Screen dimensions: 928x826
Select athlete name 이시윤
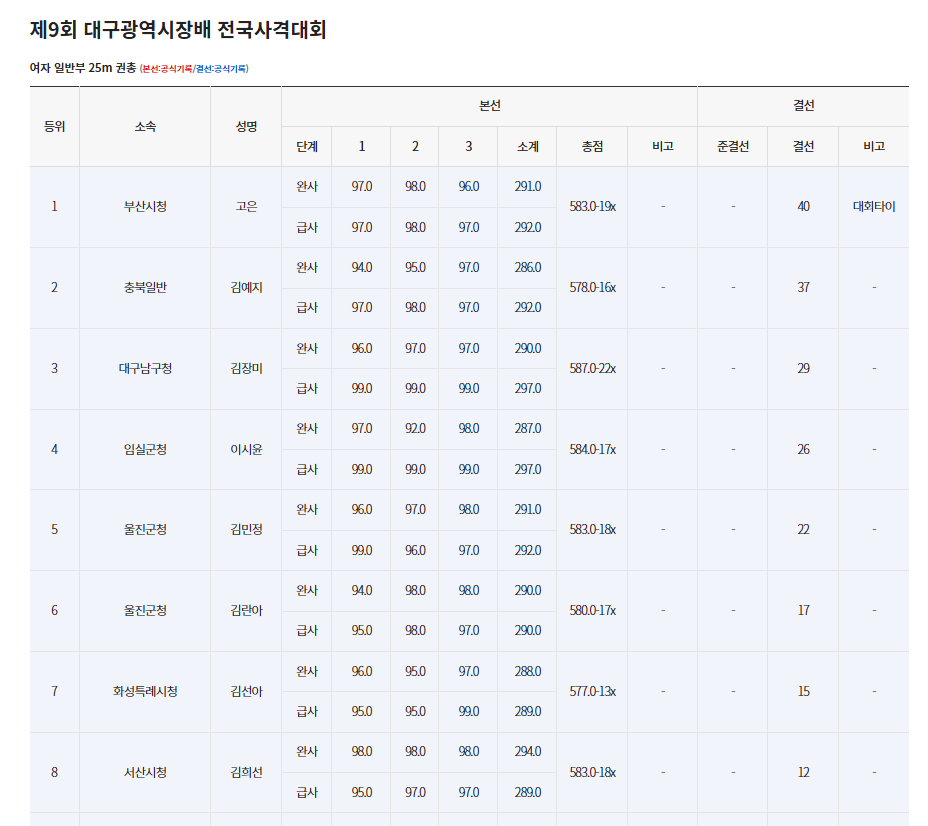(x=246, y=450)
